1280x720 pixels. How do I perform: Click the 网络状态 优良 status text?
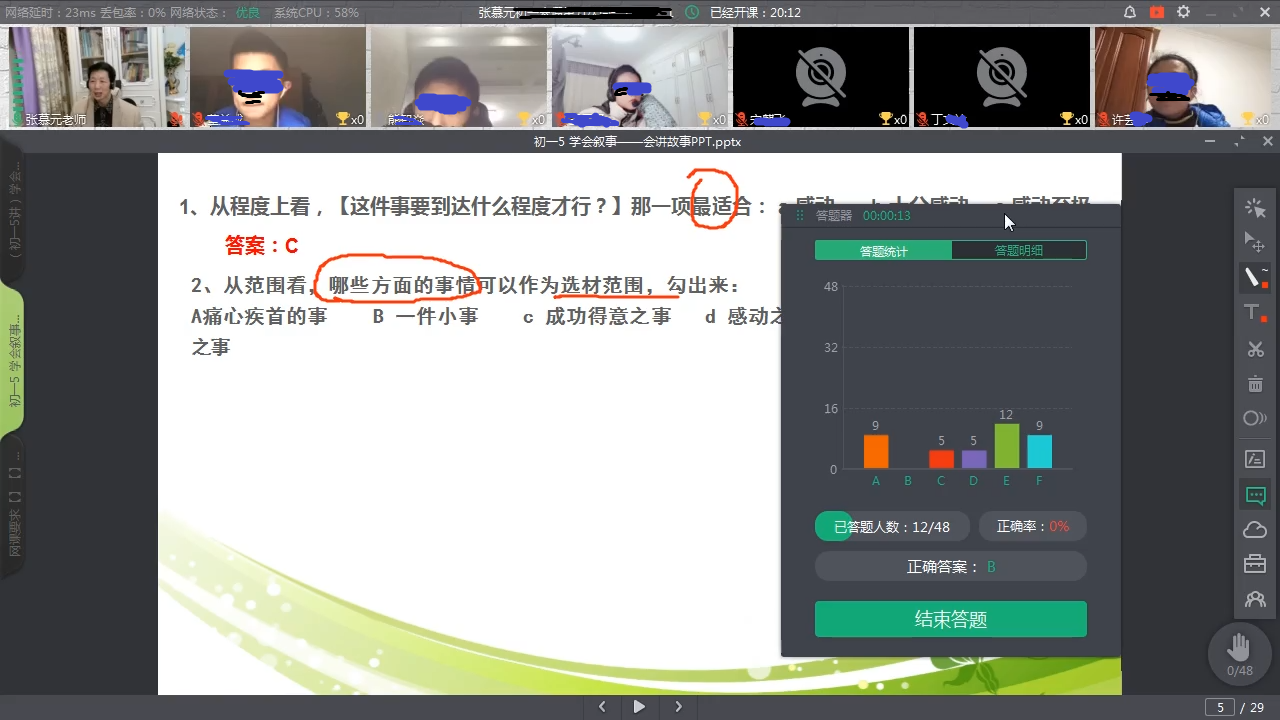point(216,12)
